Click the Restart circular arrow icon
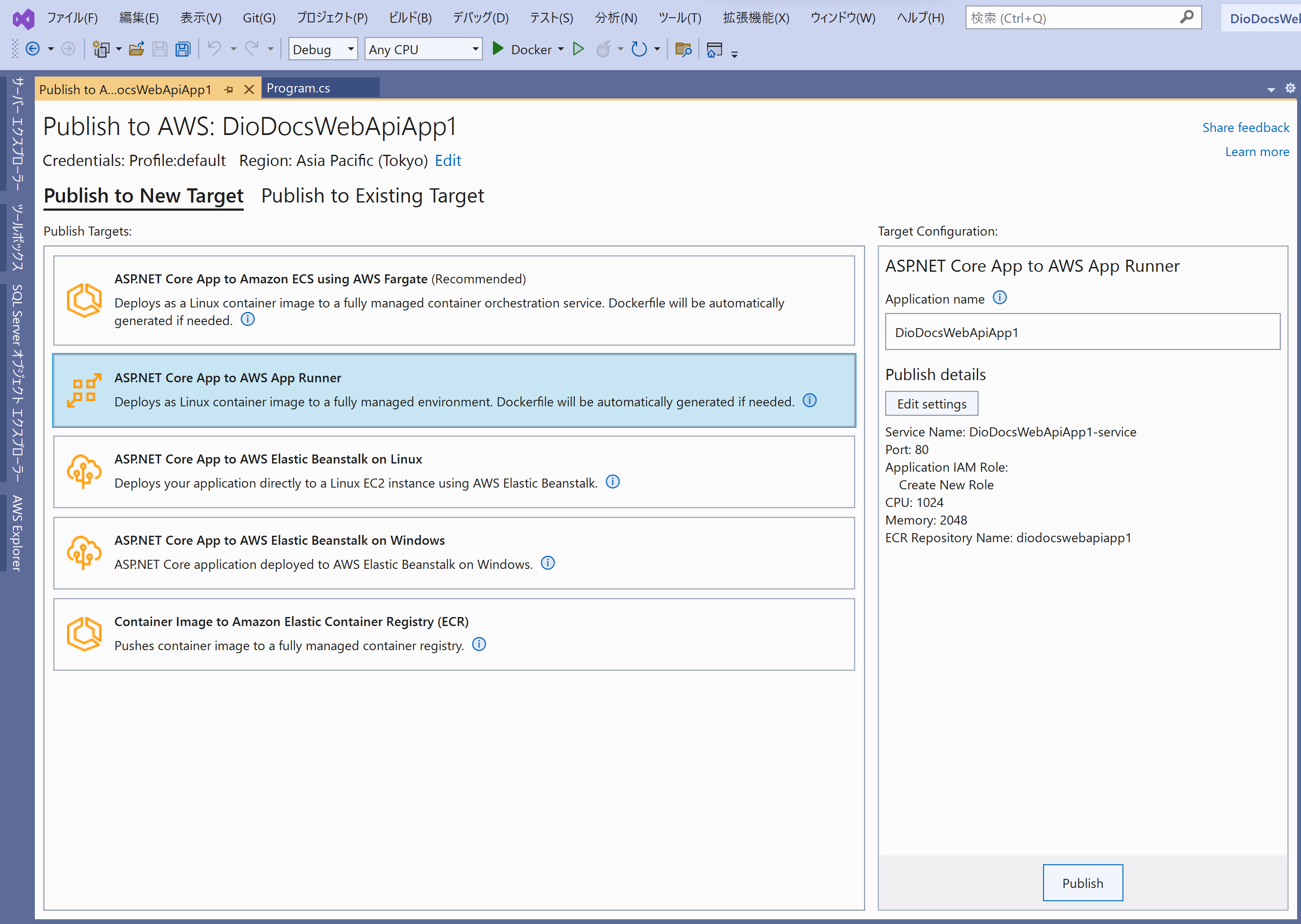Screen dimensions: 1301x924 [639, 49]
